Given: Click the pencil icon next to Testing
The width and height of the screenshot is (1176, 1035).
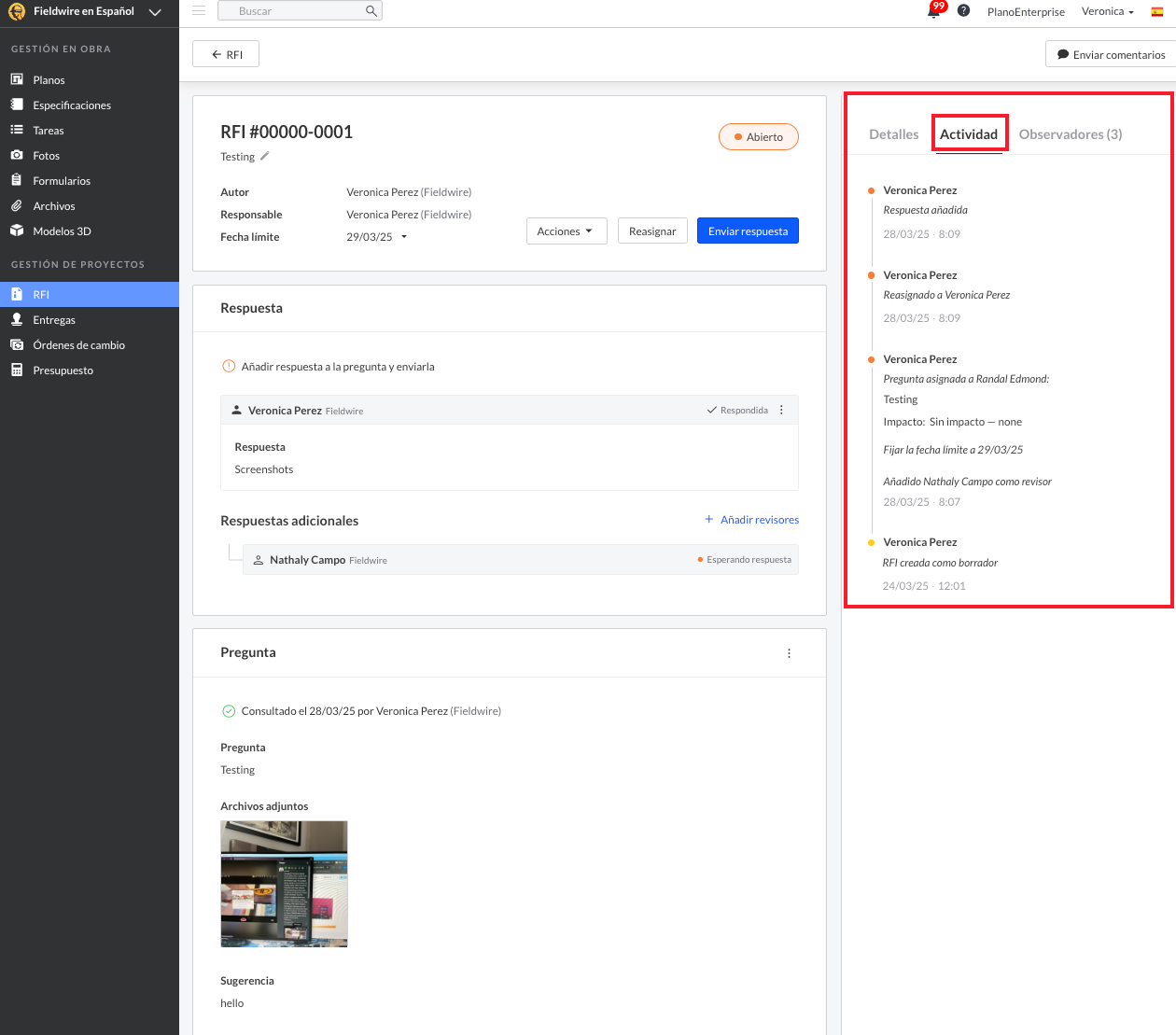Looking at the screenshot, I should click(x=265, y=157).
